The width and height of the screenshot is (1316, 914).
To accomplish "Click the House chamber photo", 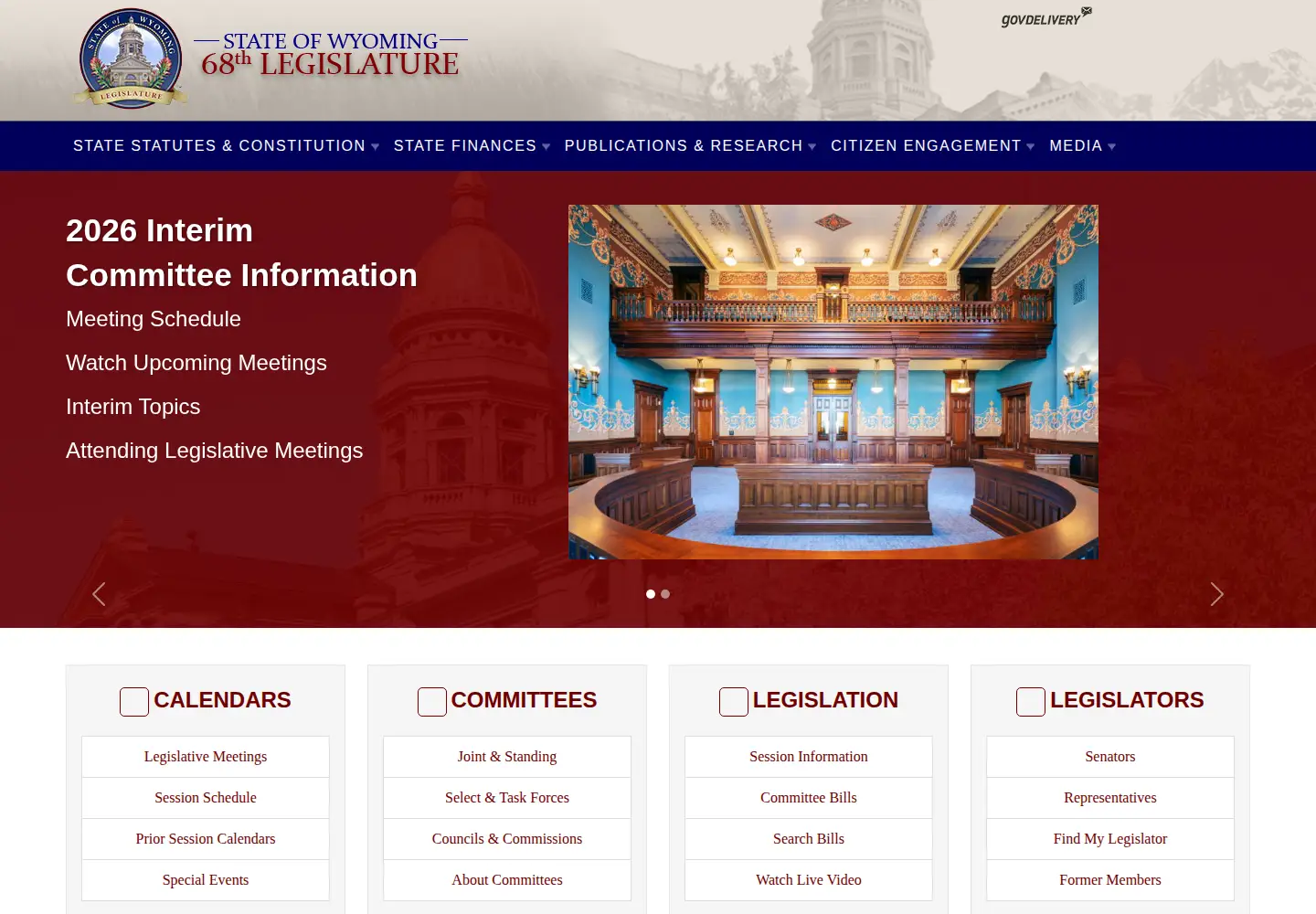I will [x=833, y=382].
